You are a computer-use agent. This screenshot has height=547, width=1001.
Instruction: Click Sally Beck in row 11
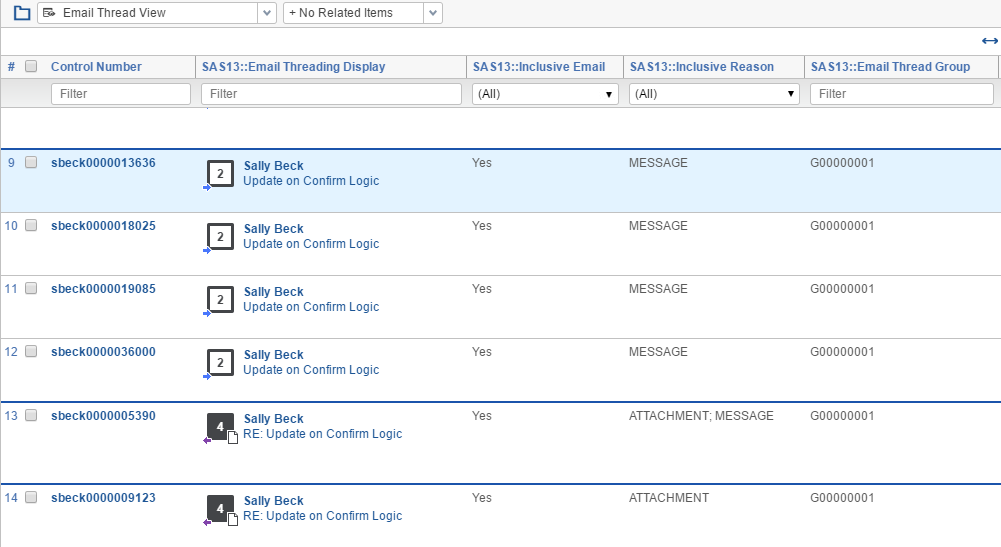coord(273,292)
